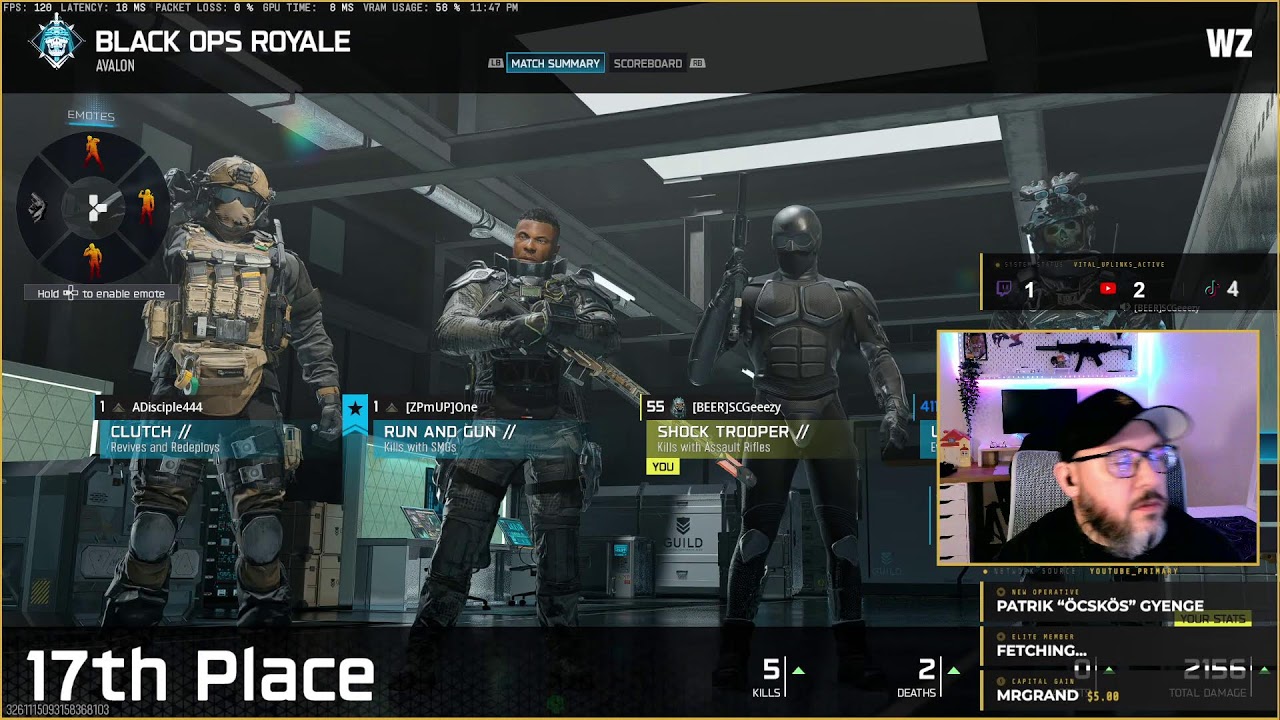This screenshot has height=720, width=1280.
Task: Click the YouTube viewer count icon
Action: [x=1107, y=289]
